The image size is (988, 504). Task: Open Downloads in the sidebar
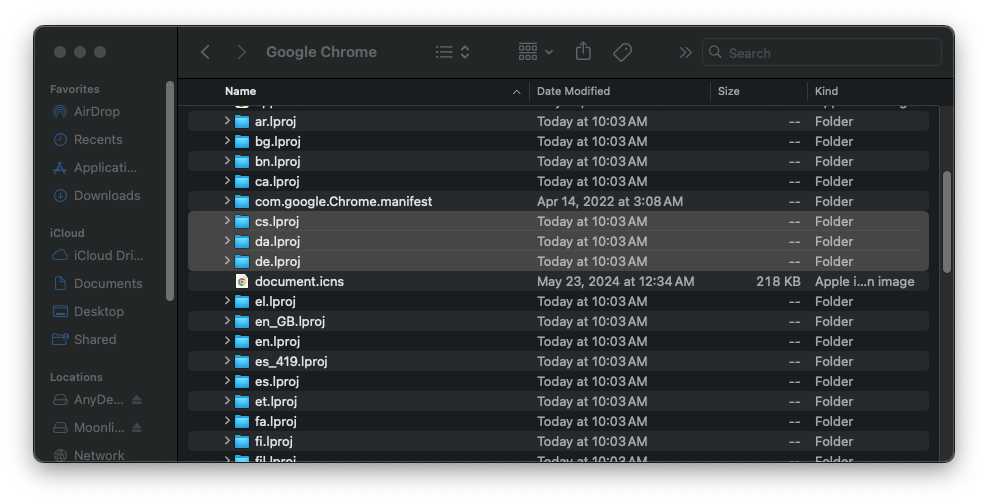tap(97, 195)
